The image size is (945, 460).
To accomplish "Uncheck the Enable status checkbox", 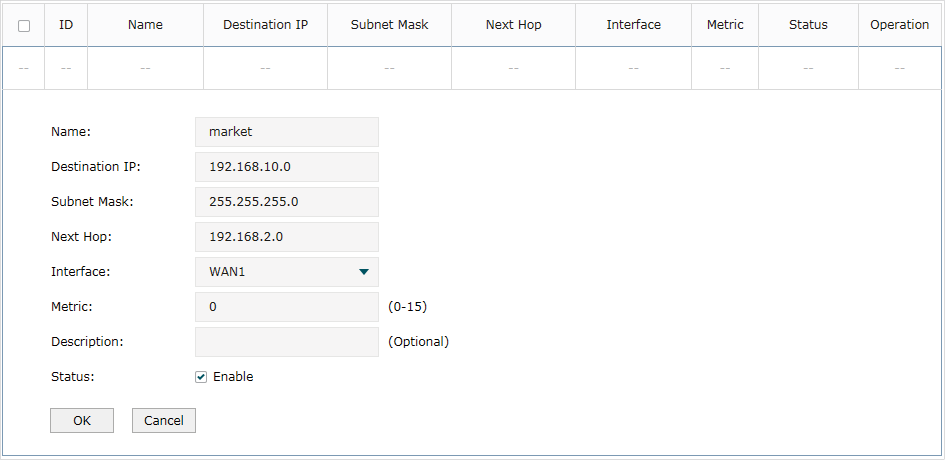I will coord(201,377).
